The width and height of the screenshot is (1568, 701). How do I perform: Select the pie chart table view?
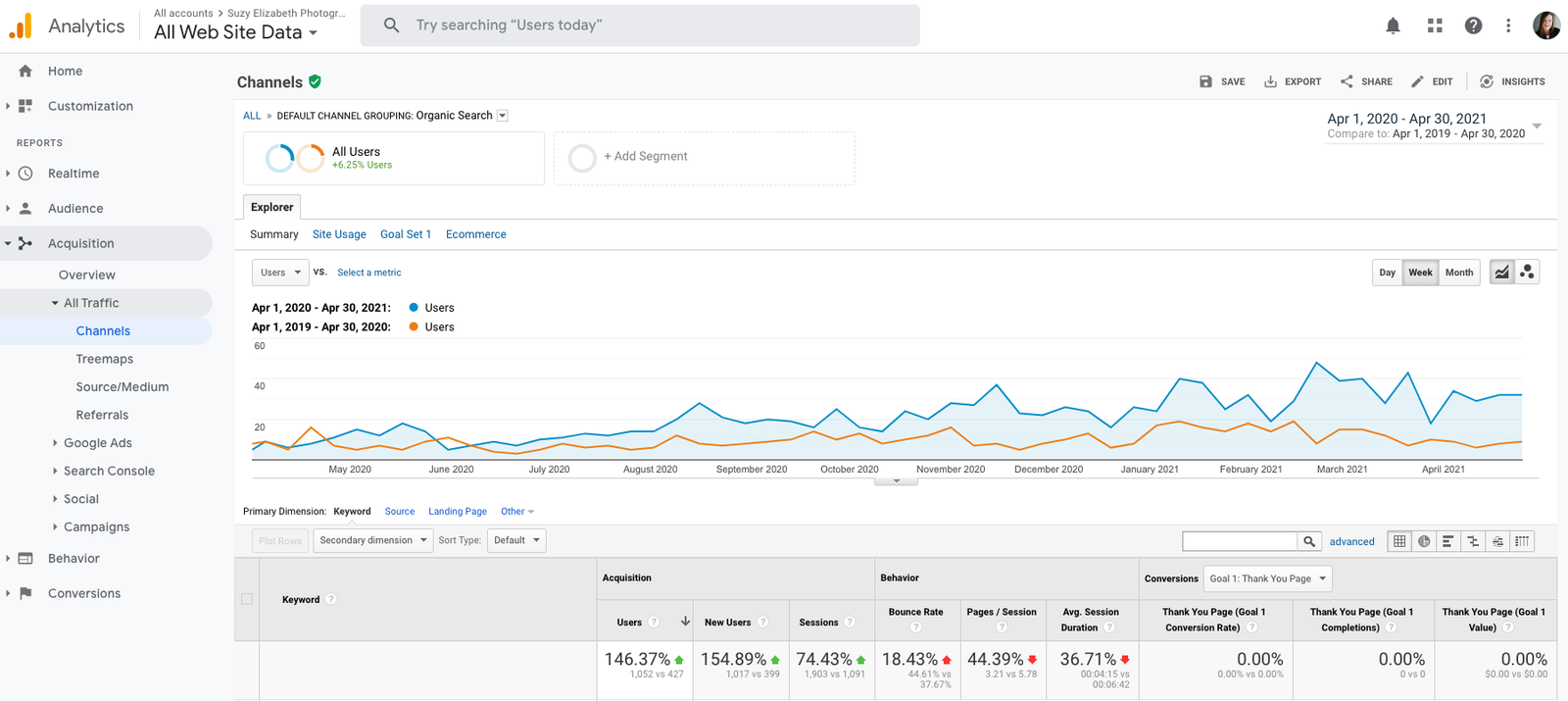pyautogui.click(x=1424, y=541)
